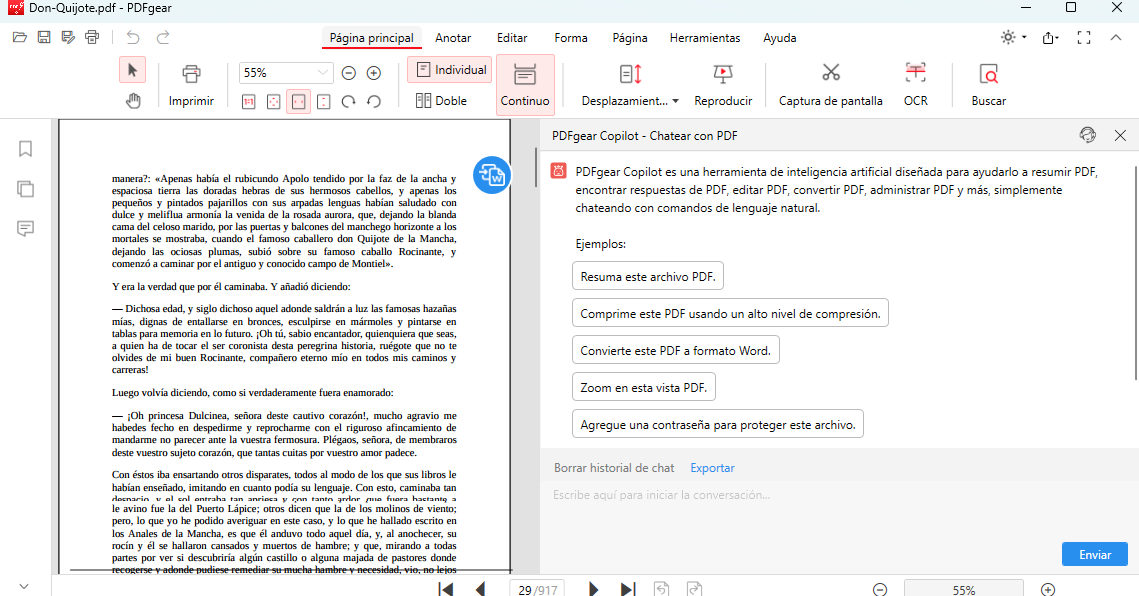Switch to the Editar tab
Image resolution: width=1139 pixels, height=596 pixels.
click(512, 38)
